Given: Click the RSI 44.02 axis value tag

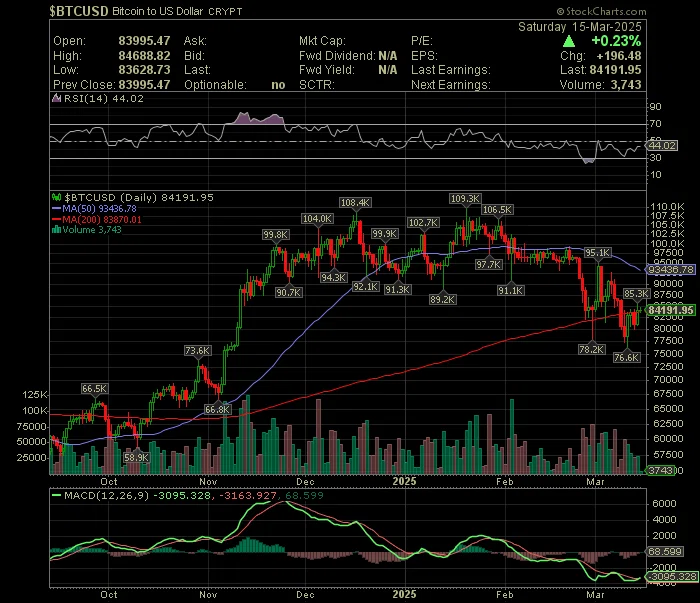Looking at the screenshot, I should [662, 146].
